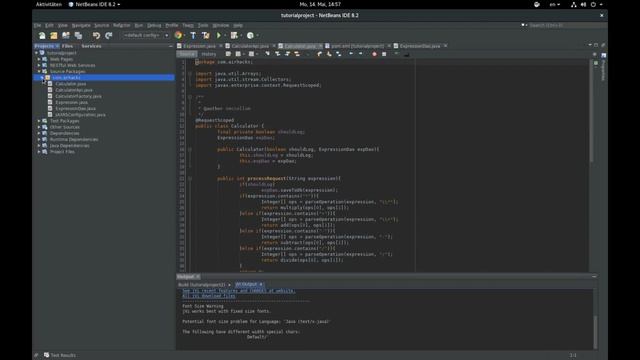Image resolution: width=640 pixels, height=360 pixels.
Task: Expand the Dependencies node
Action: pyautogui.click(x=39, y=133)
